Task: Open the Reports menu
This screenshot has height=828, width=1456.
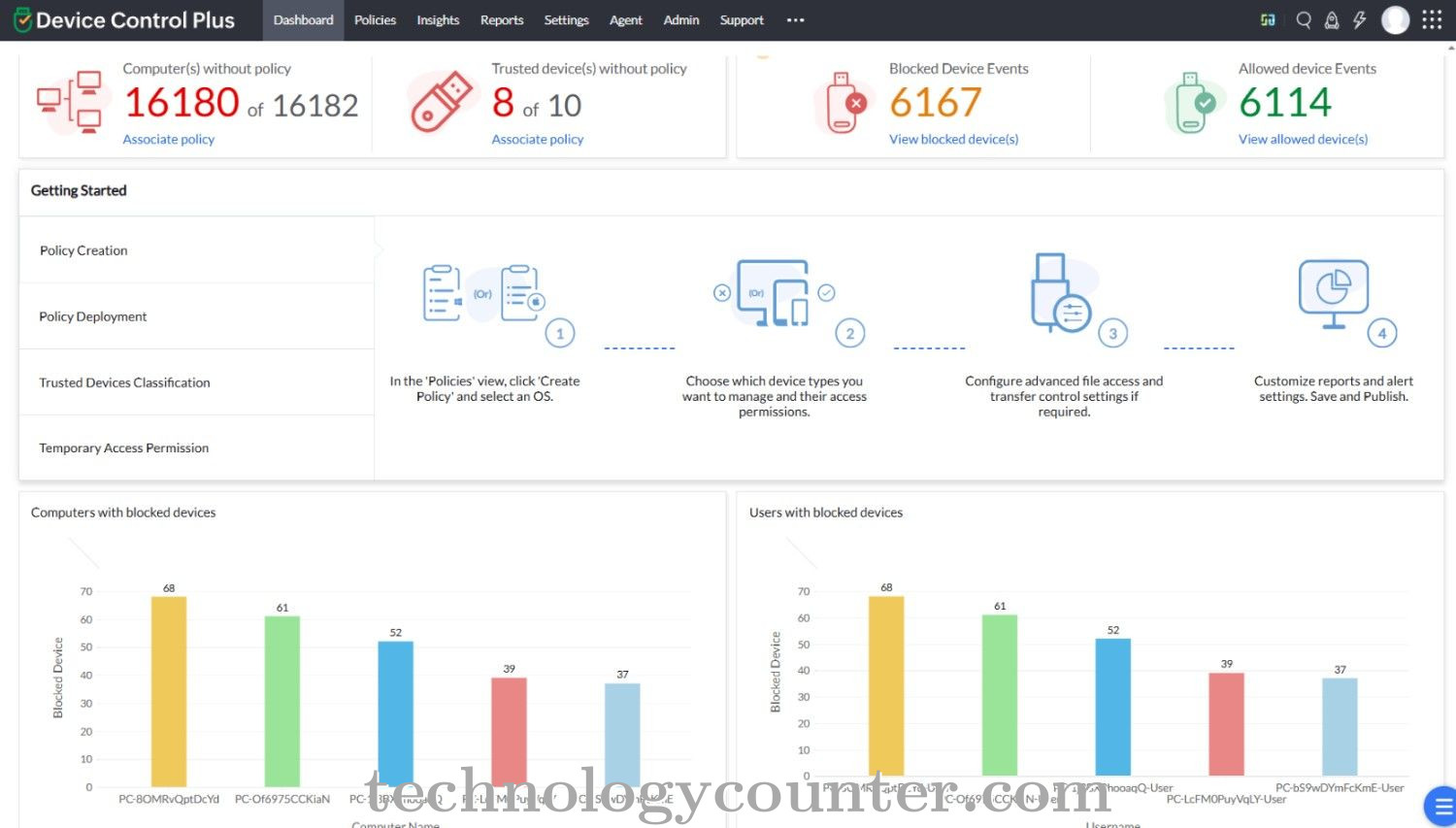Action: tap(502, 20)
